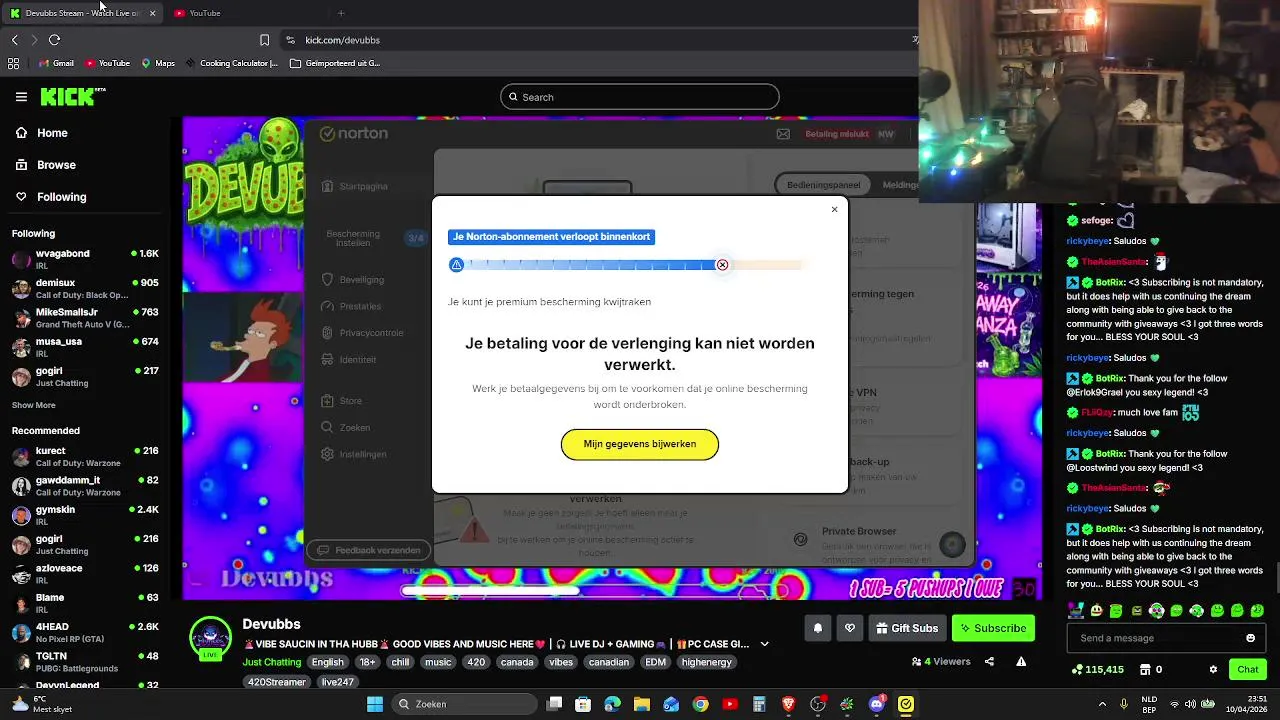Open Instellingen in Norton sidebar

353,454
